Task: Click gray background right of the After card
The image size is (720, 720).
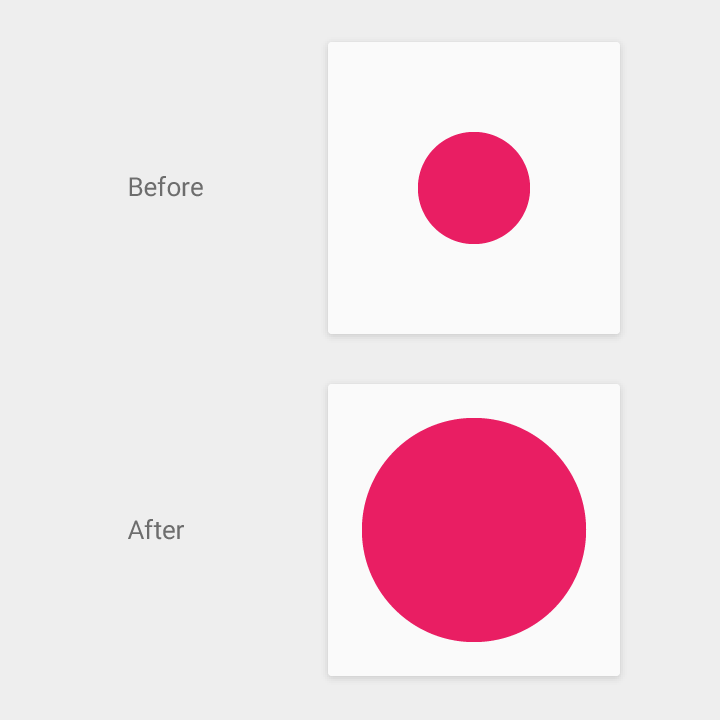Action: point(670,530)
